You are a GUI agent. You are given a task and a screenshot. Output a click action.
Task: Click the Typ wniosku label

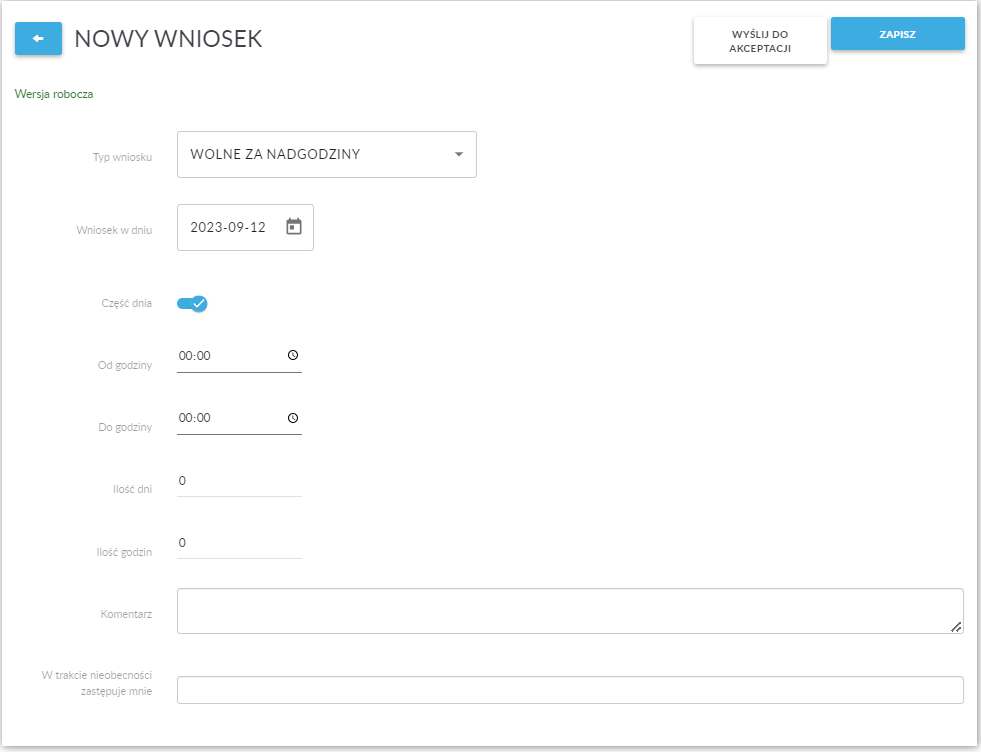click(123, 157)
